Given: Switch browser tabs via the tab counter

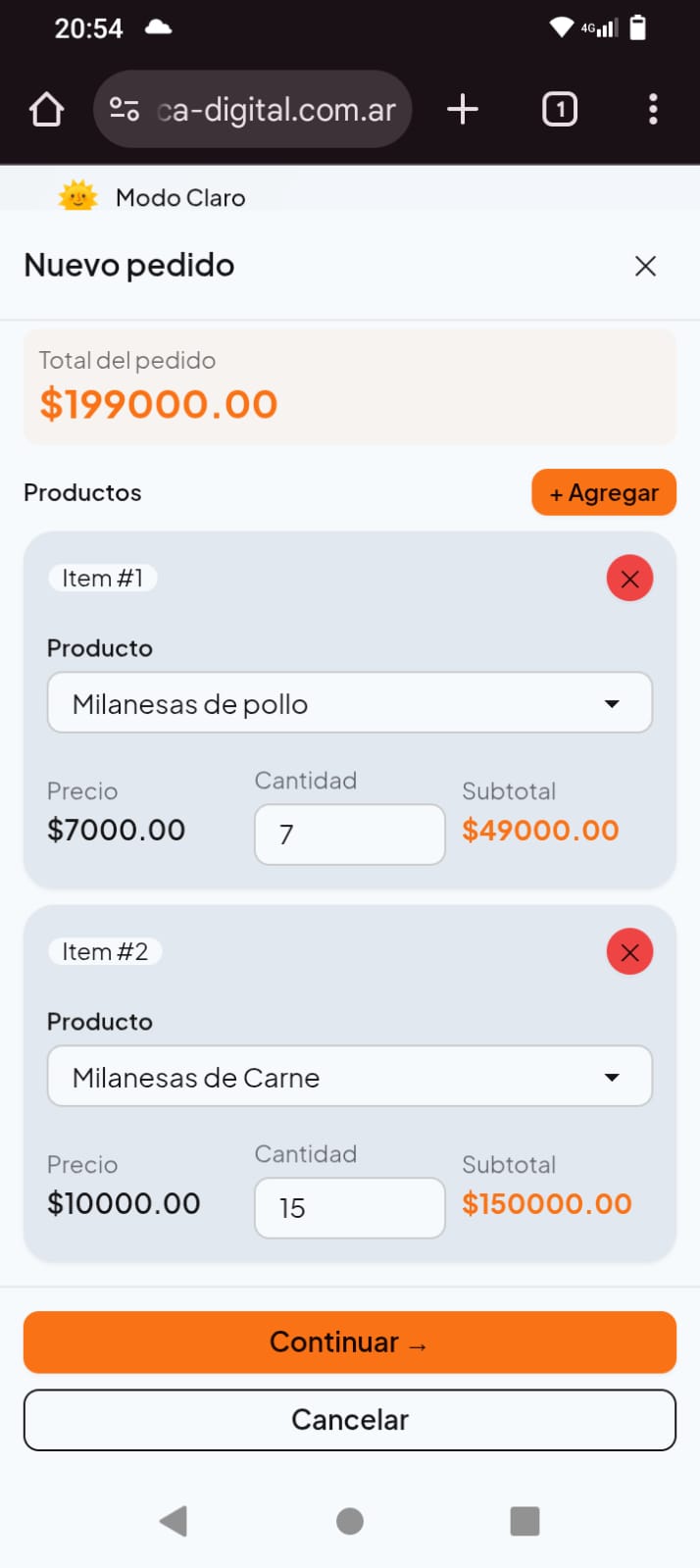Looking at the screenshot, I should [559, 109].
